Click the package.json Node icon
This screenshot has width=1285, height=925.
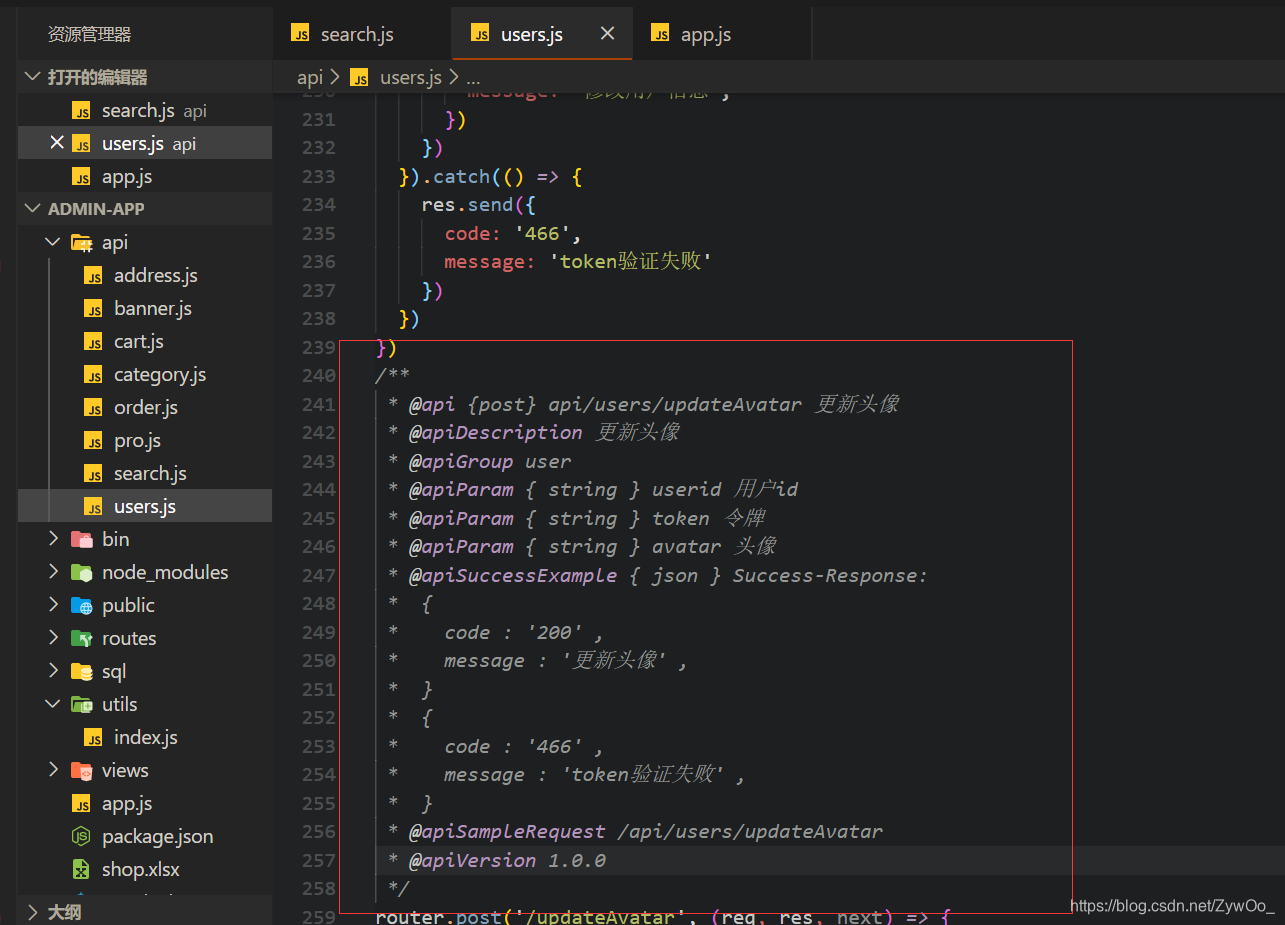click(82, 836)
